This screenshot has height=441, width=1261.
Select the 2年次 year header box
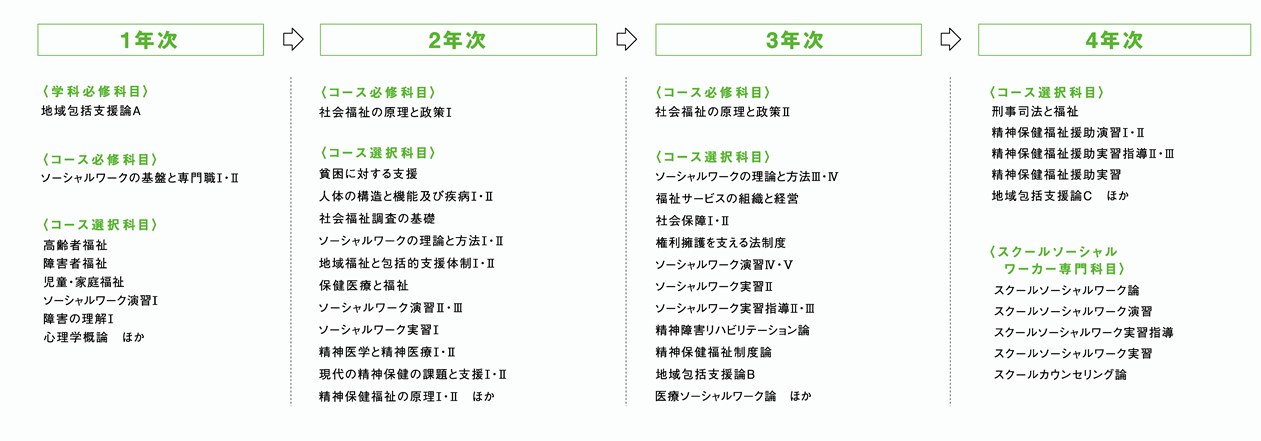pyautogui.click(x=456, y=40)
